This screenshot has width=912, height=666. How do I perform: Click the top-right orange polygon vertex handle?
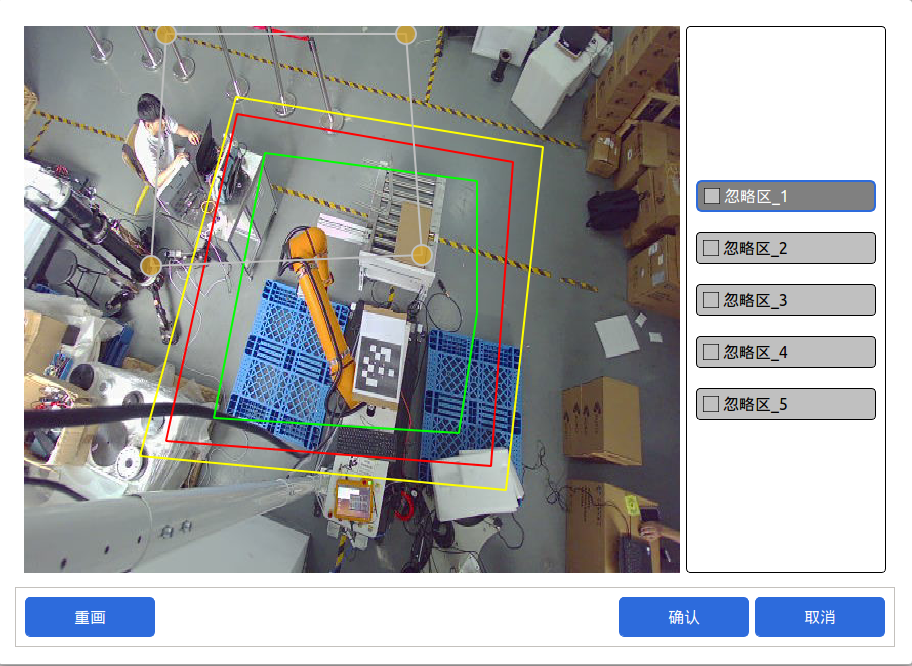pyautogui.click(x=405, y=34)
